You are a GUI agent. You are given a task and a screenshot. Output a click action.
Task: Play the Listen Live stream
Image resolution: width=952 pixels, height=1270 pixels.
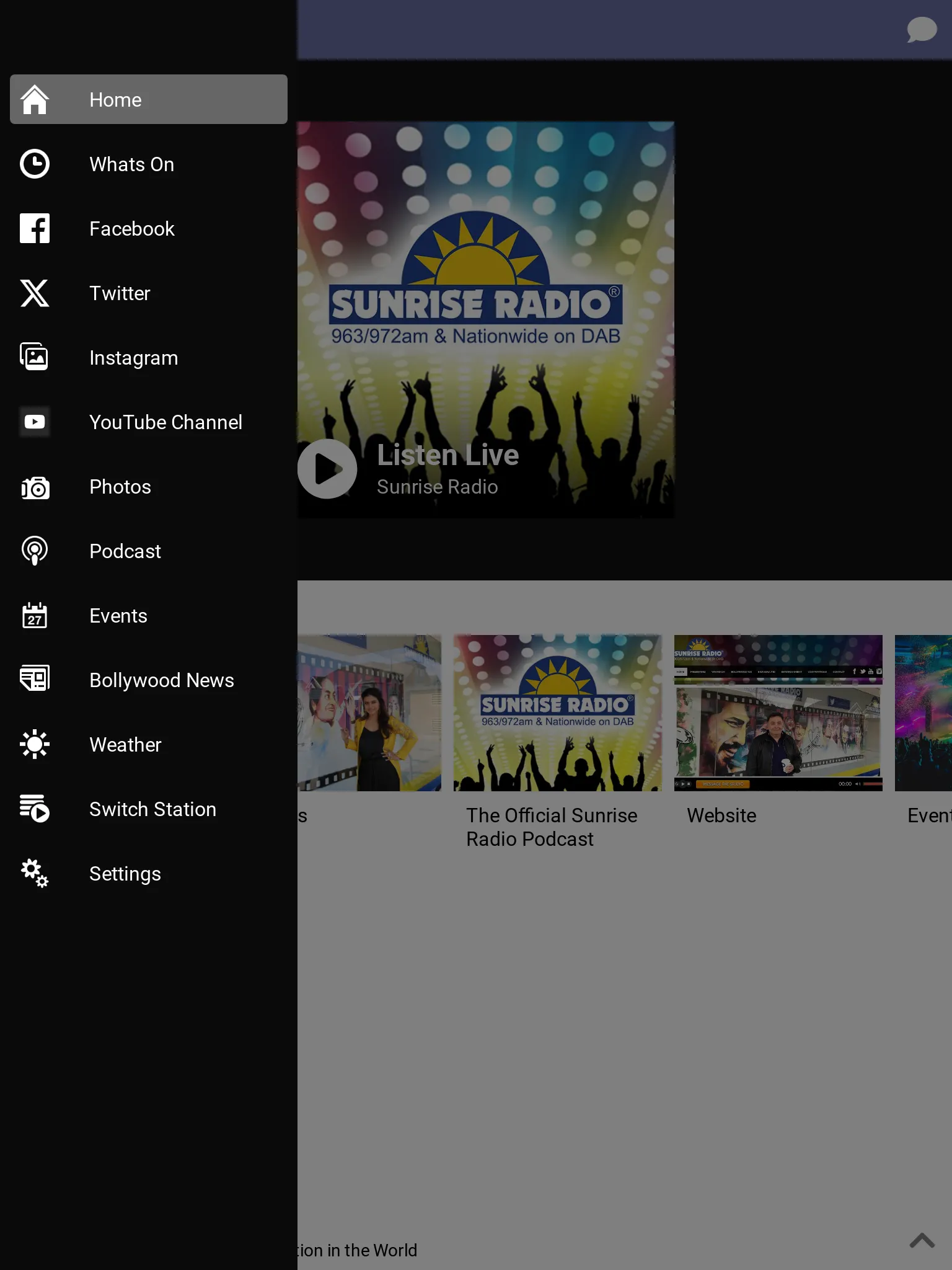tap(327, 469)
